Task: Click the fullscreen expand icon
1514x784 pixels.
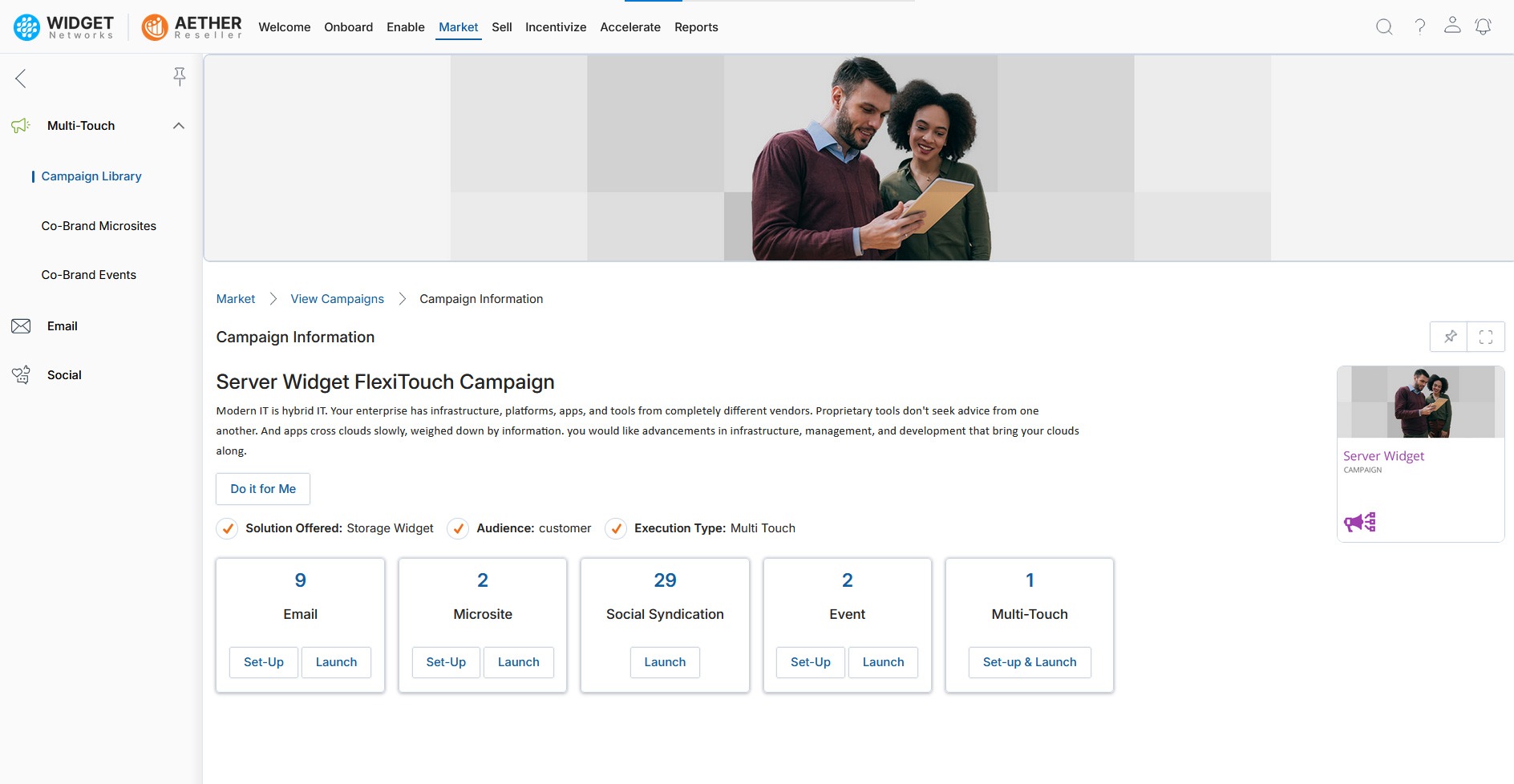Action: (x=1486, y=337)
